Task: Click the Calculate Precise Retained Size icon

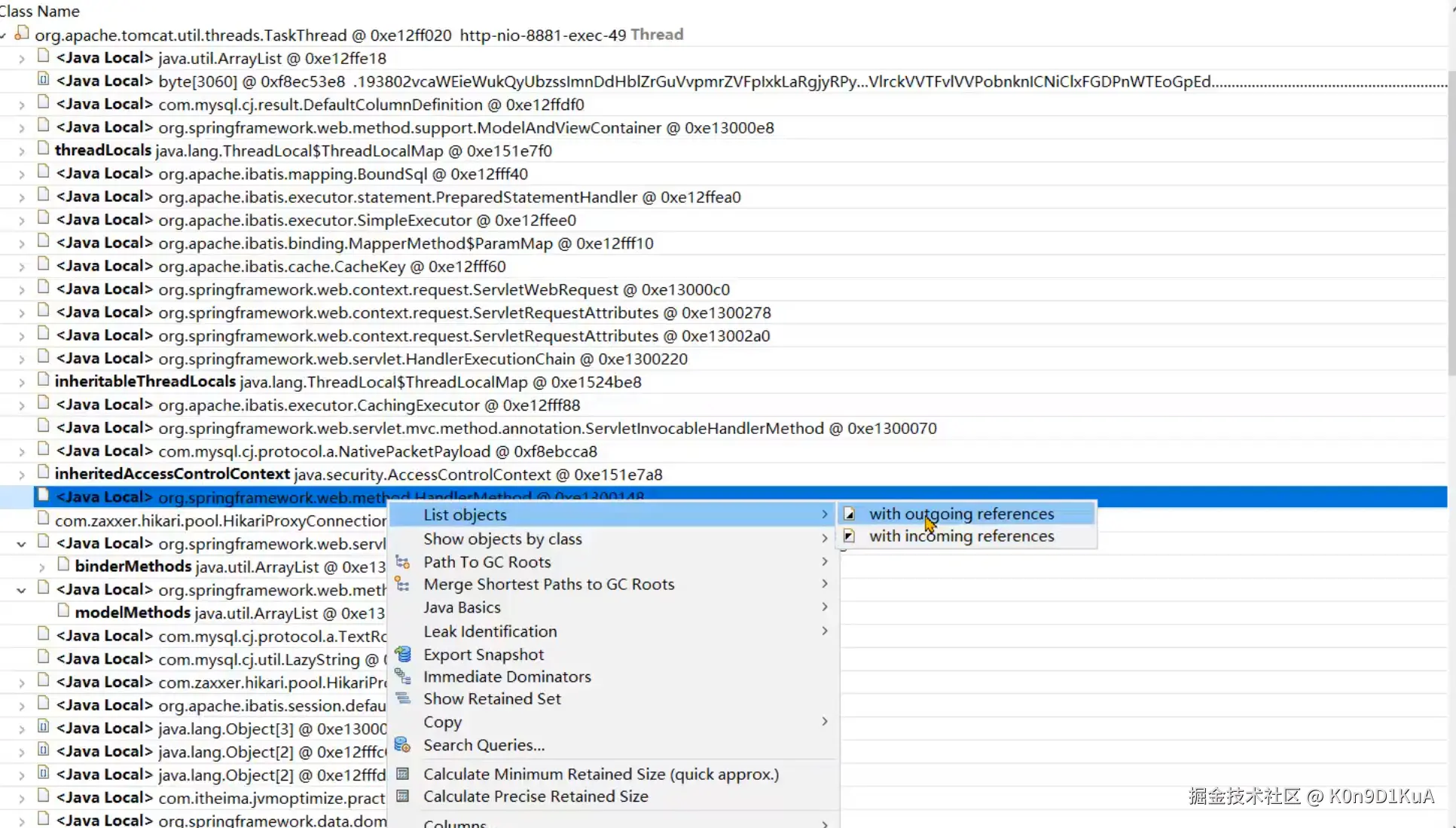Action: click(403, 796)
